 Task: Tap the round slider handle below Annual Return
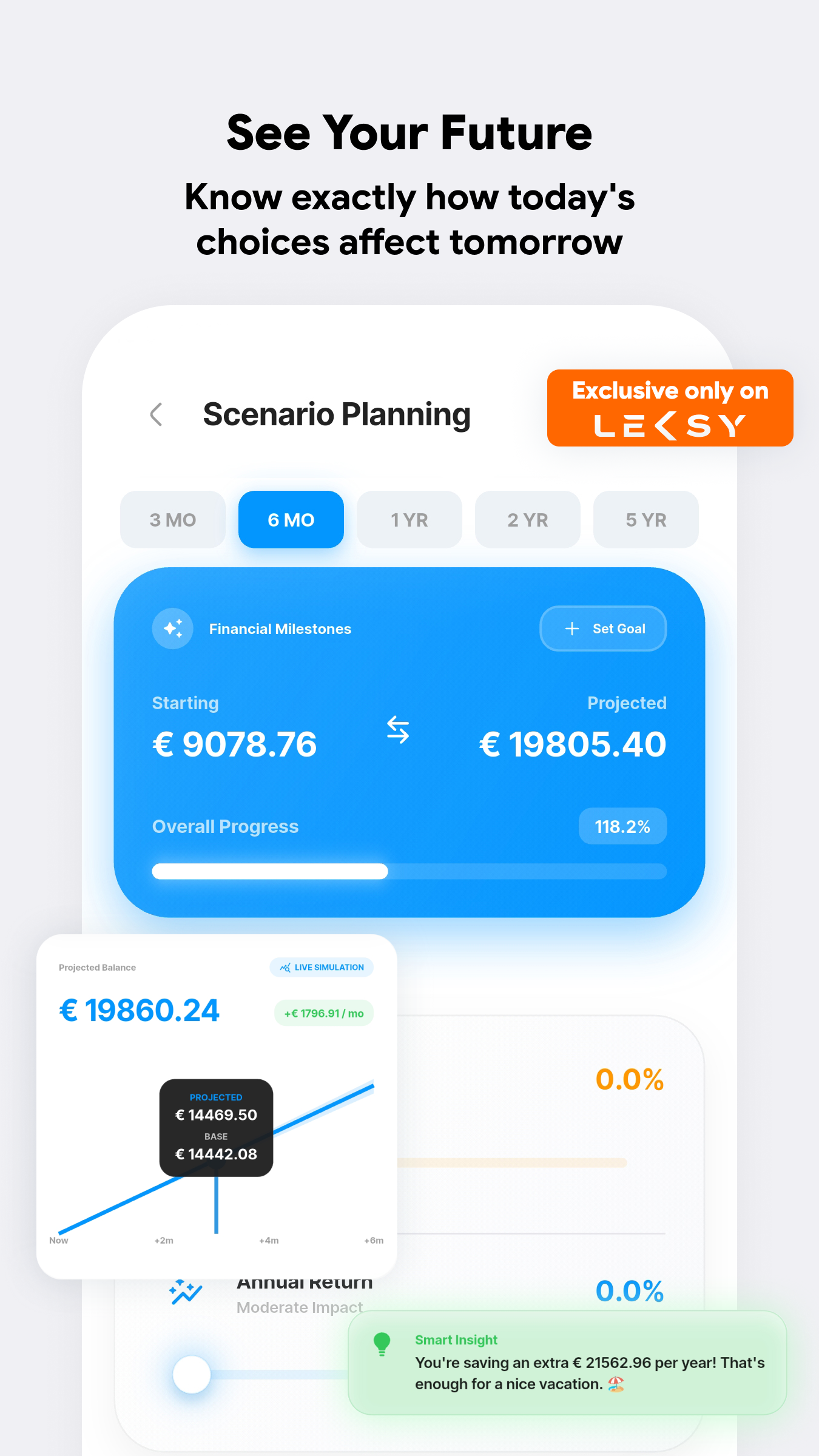coord(191,1373)
